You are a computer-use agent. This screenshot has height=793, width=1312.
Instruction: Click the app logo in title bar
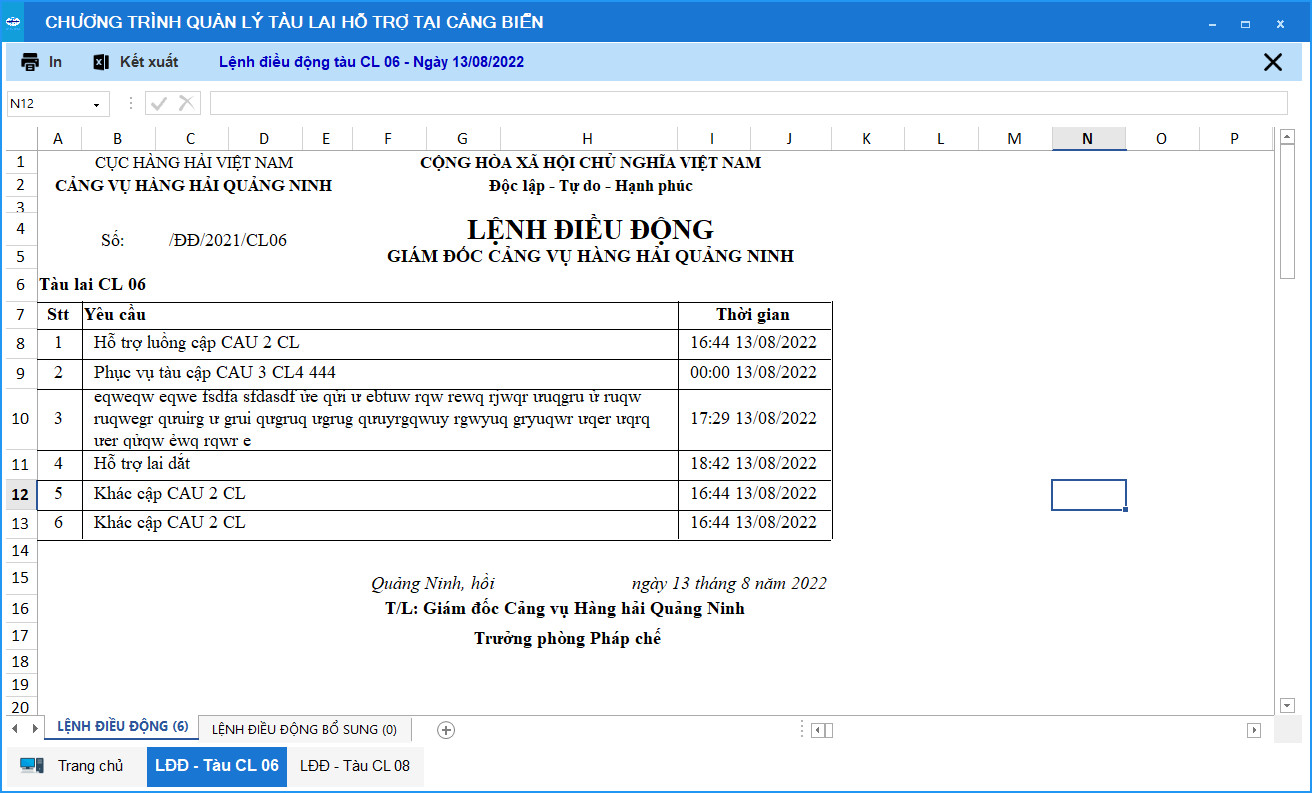point(14,21)
